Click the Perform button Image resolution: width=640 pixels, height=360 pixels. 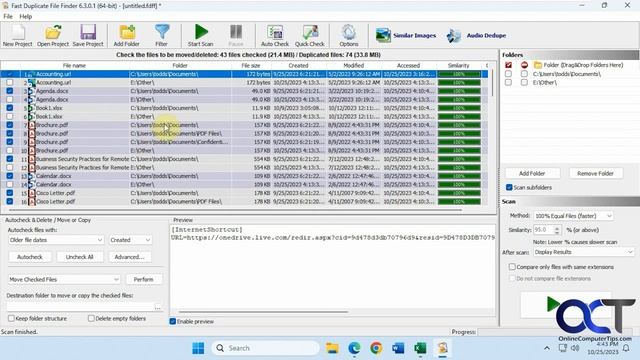pyautogui.click(x=144, y=280)
